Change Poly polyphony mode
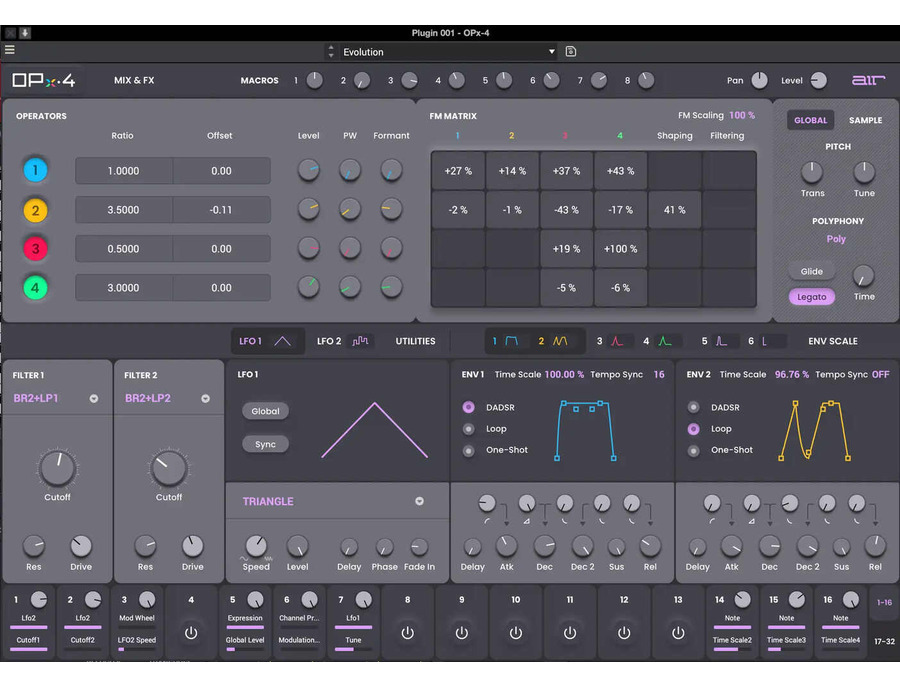The image size is (900, 687). point(836,239)
